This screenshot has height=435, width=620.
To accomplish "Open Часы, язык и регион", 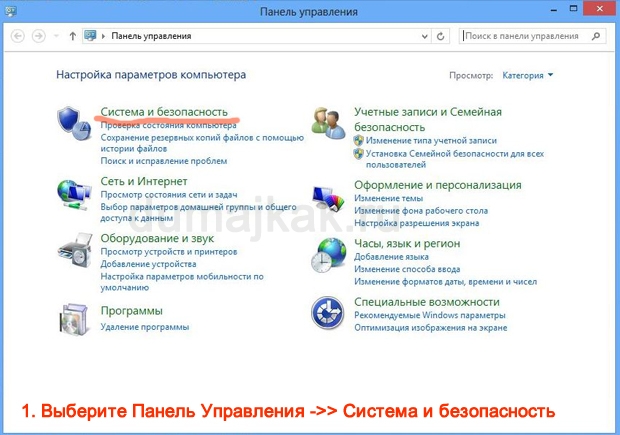I will (407, 243).
